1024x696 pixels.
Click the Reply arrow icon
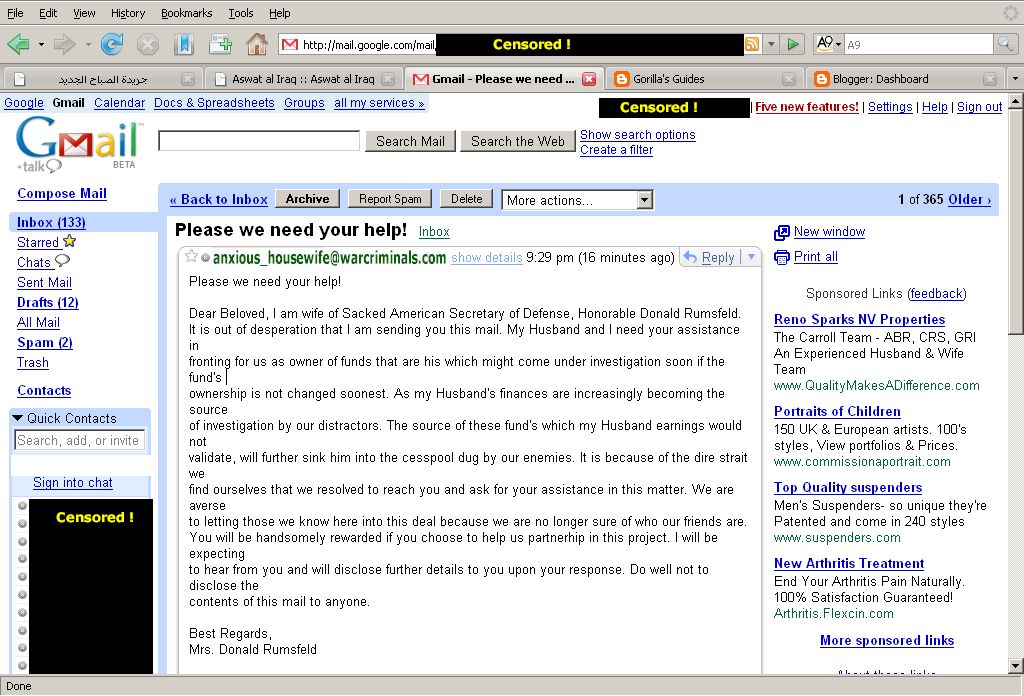690,257
